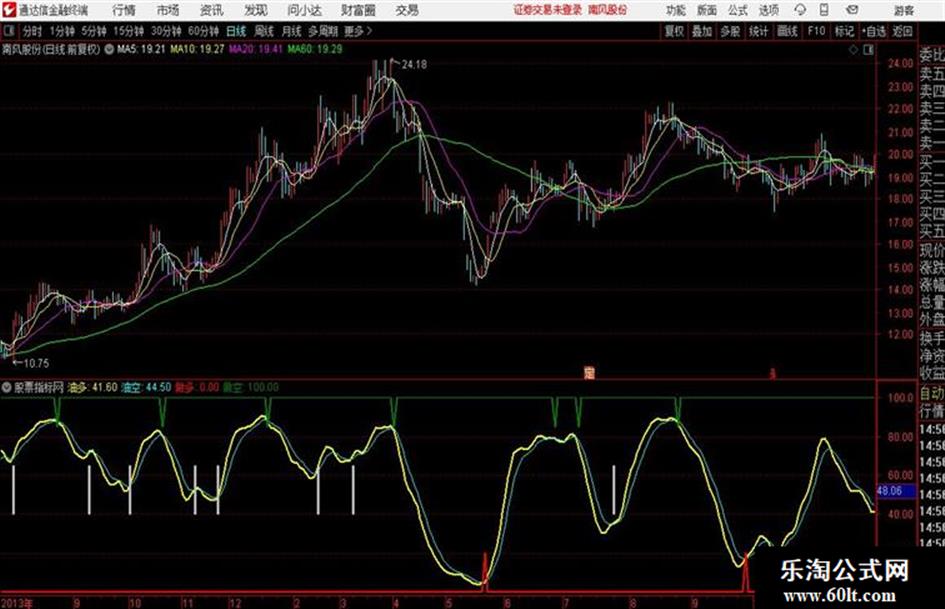Open the 财富圈 menu

(358, 10)
